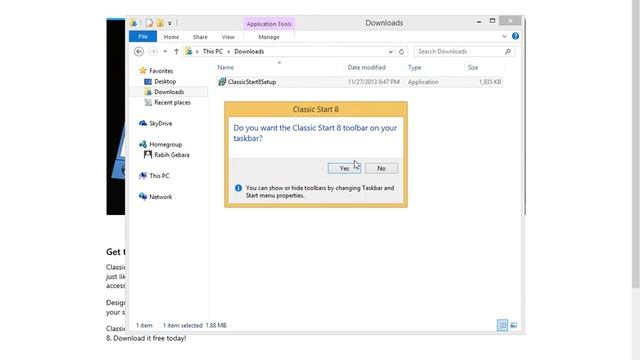This screenshot has width=640, height=360.
Task: Click the New folder quick access icon
Action: click(x=160, y=23)
